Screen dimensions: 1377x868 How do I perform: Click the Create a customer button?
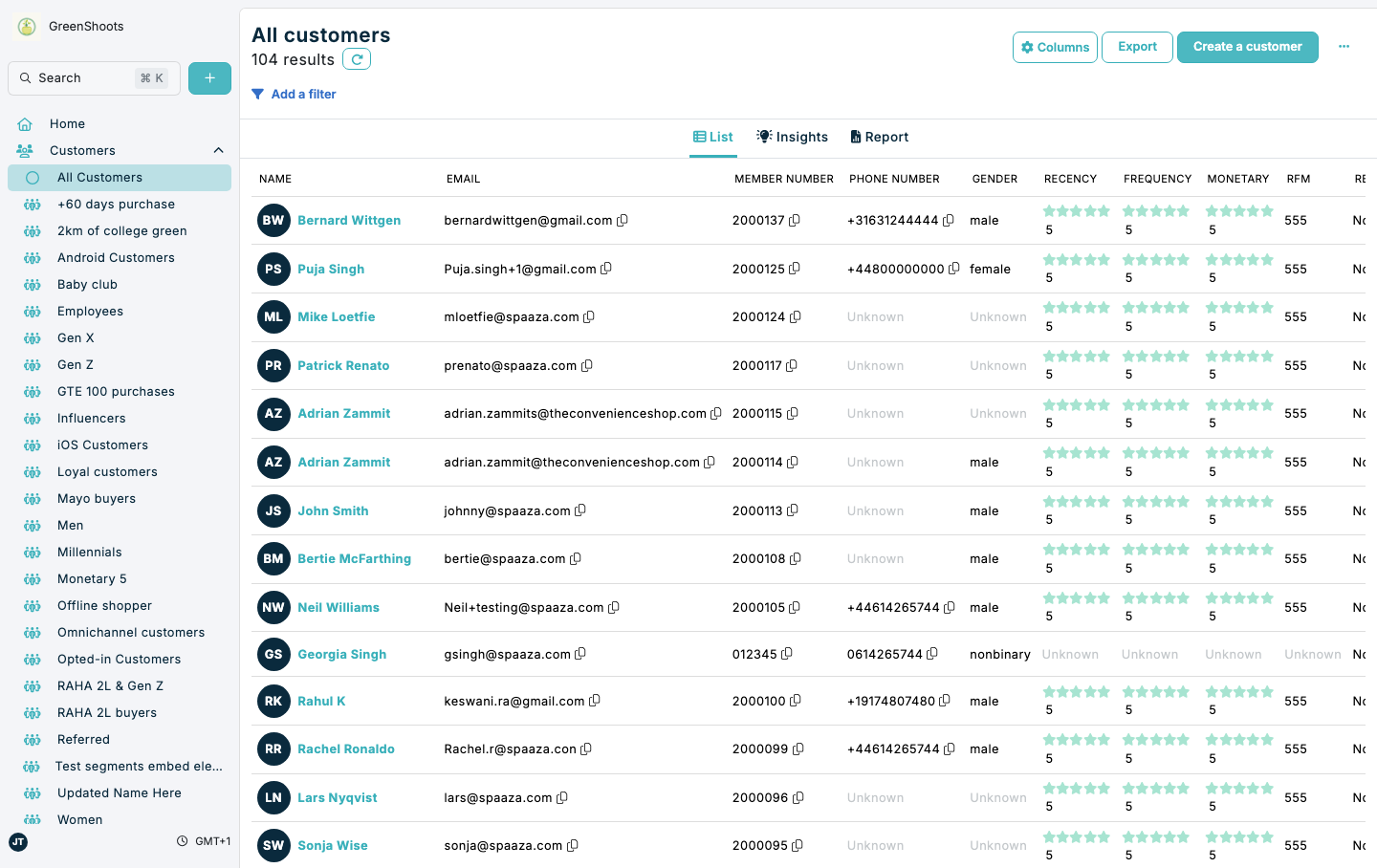coord(1248,46)
